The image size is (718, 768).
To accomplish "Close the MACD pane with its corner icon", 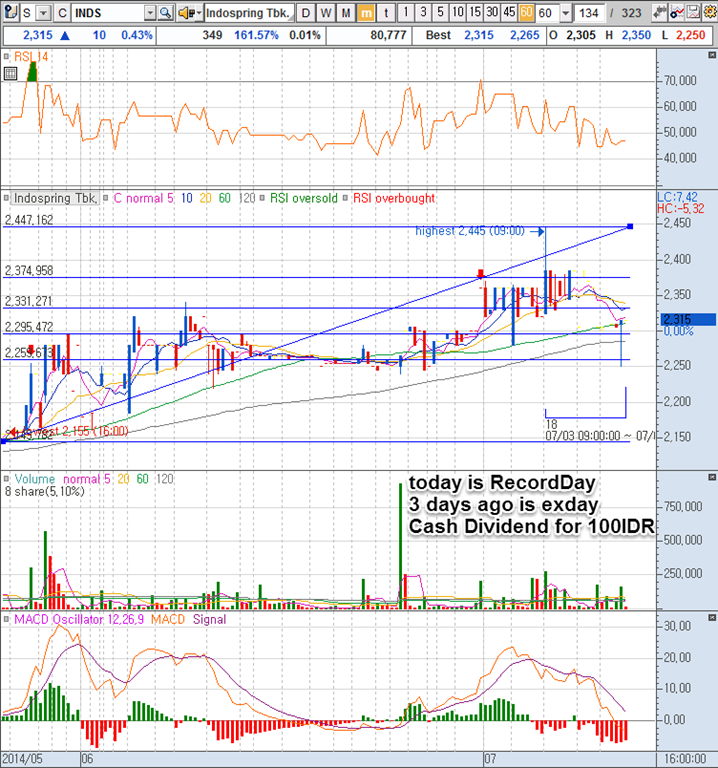I will coord(712,618).
